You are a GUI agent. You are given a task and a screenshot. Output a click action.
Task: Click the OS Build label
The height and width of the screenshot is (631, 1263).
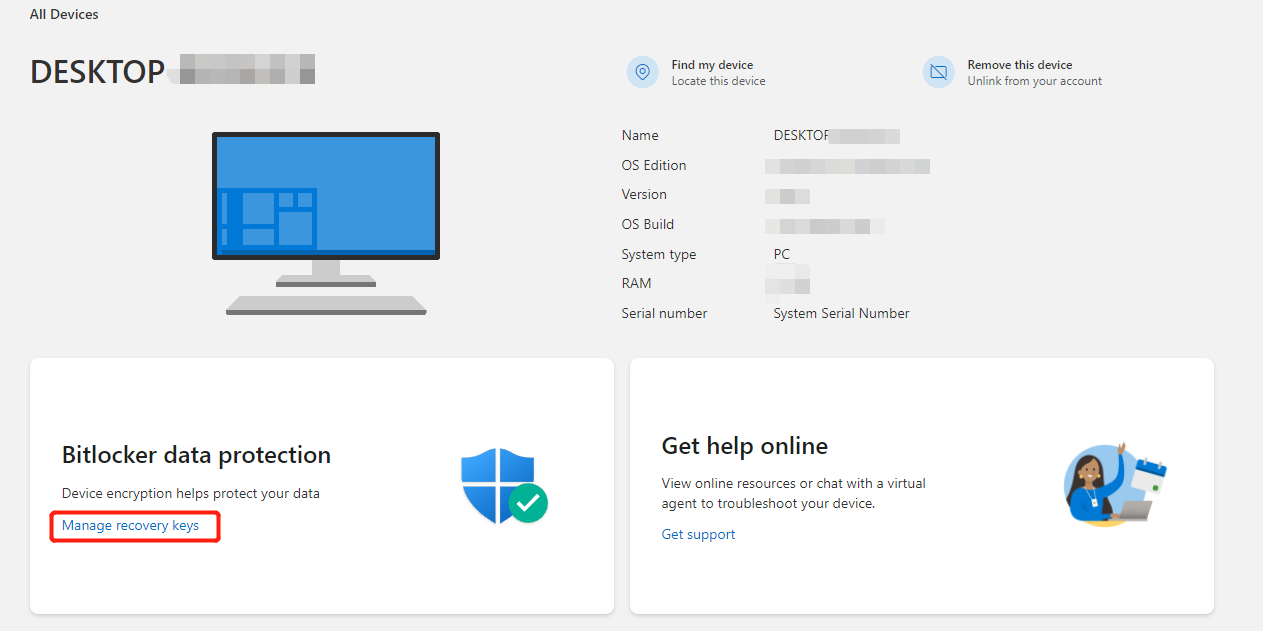(x=648, y=224)
